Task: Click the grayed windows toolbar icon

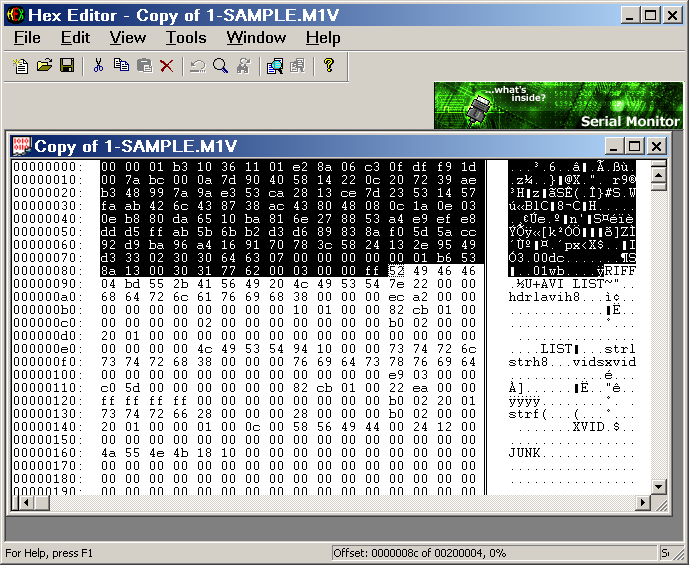Action: pyautogui.click(x=297, y=66)
